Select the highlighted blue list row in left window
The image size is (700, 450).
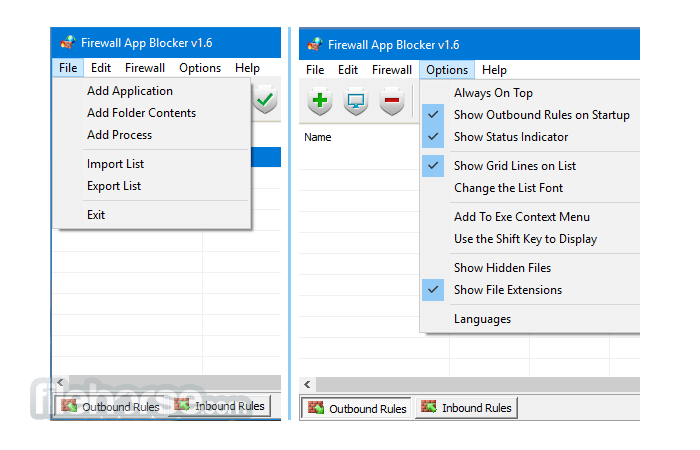(266, 157)
